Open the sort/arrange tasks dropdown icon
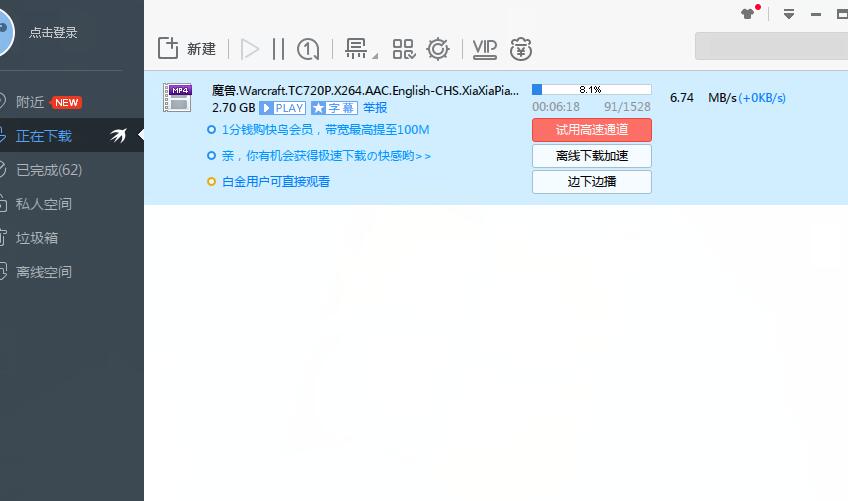 pos(361,49)
